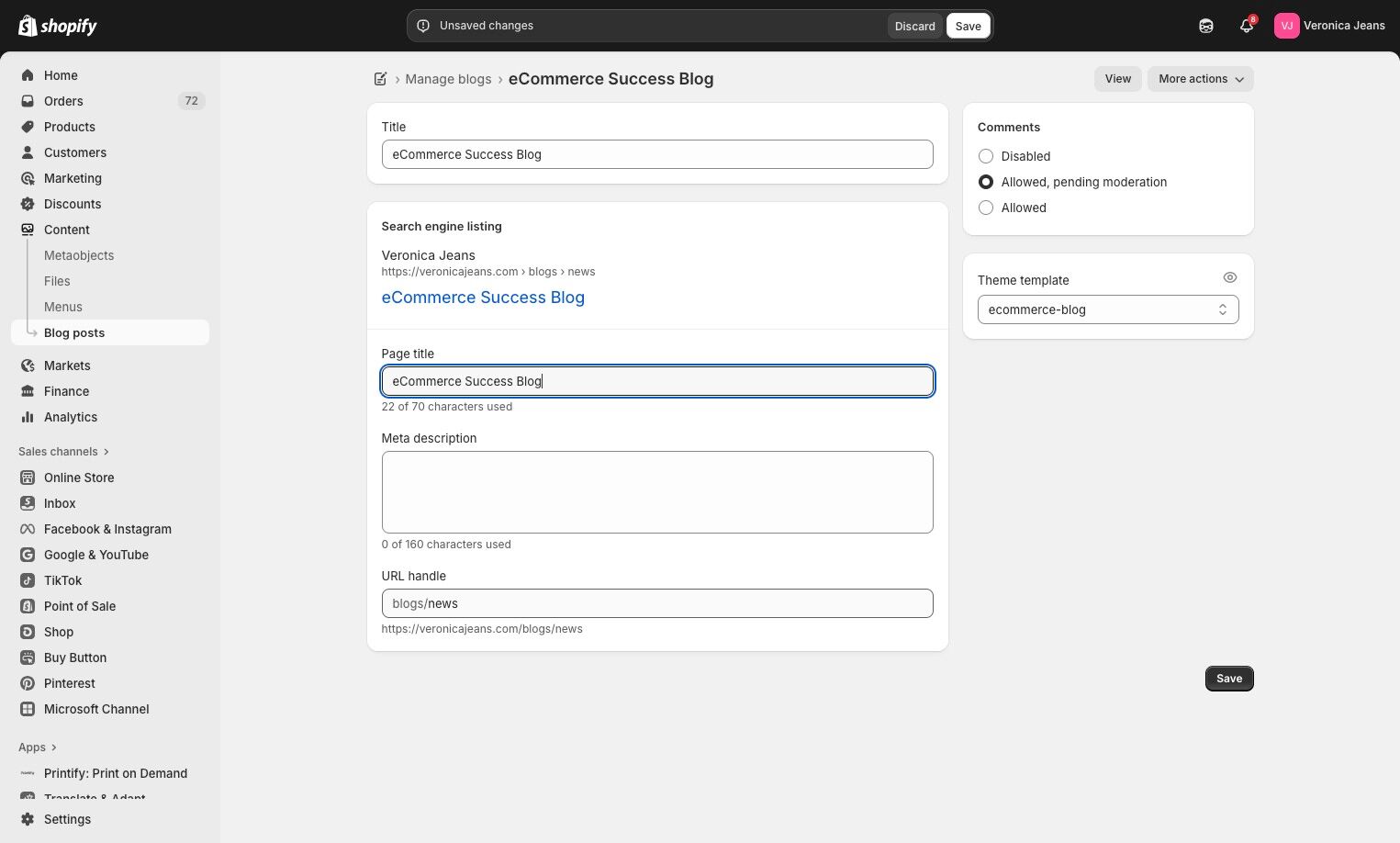Click the blog posts breadcrumb icon
This screenshot has height=843, width=1400.
tap(381, 79)
